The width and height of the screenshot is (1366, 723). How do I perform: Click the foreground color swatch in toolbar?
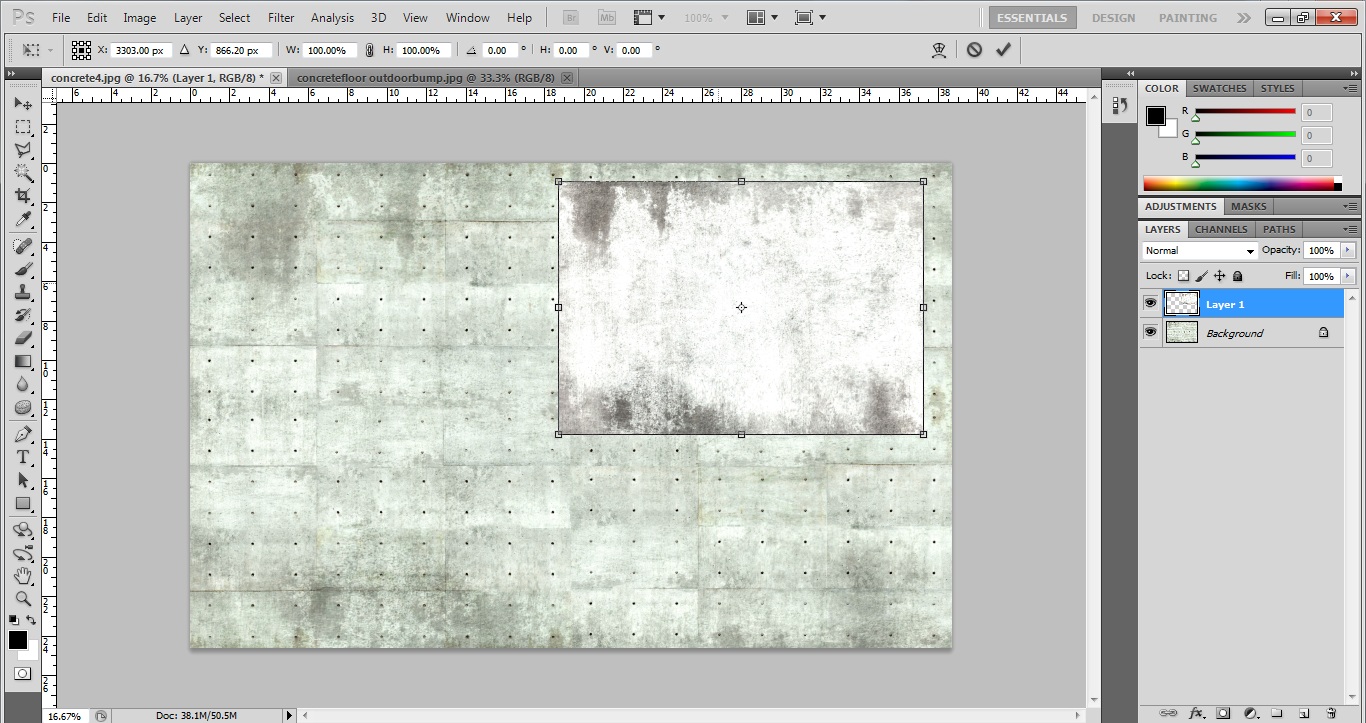pos(18,640)
